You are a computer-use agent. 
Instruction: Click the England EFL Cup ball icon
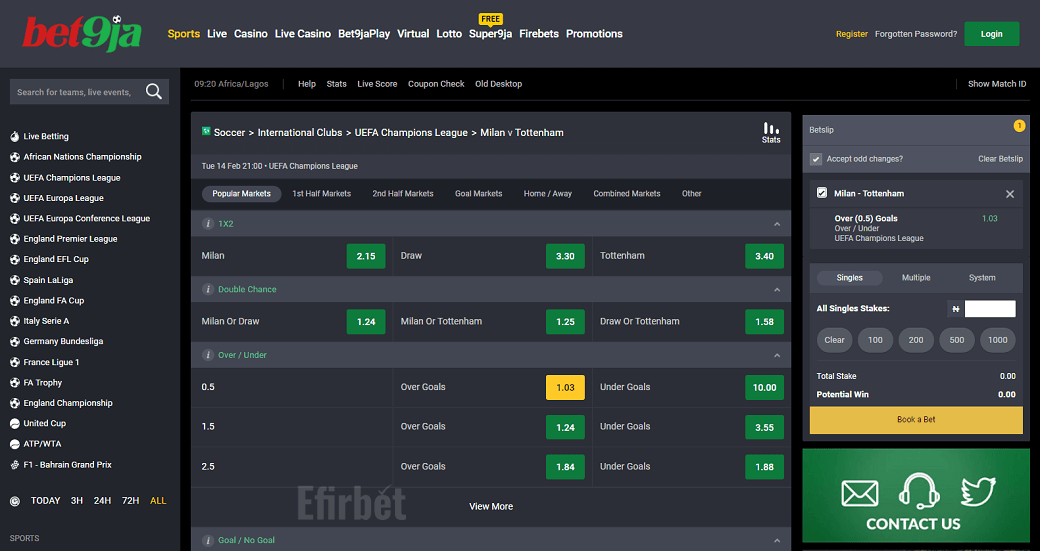pyautogui.click(x=15, y=259)
